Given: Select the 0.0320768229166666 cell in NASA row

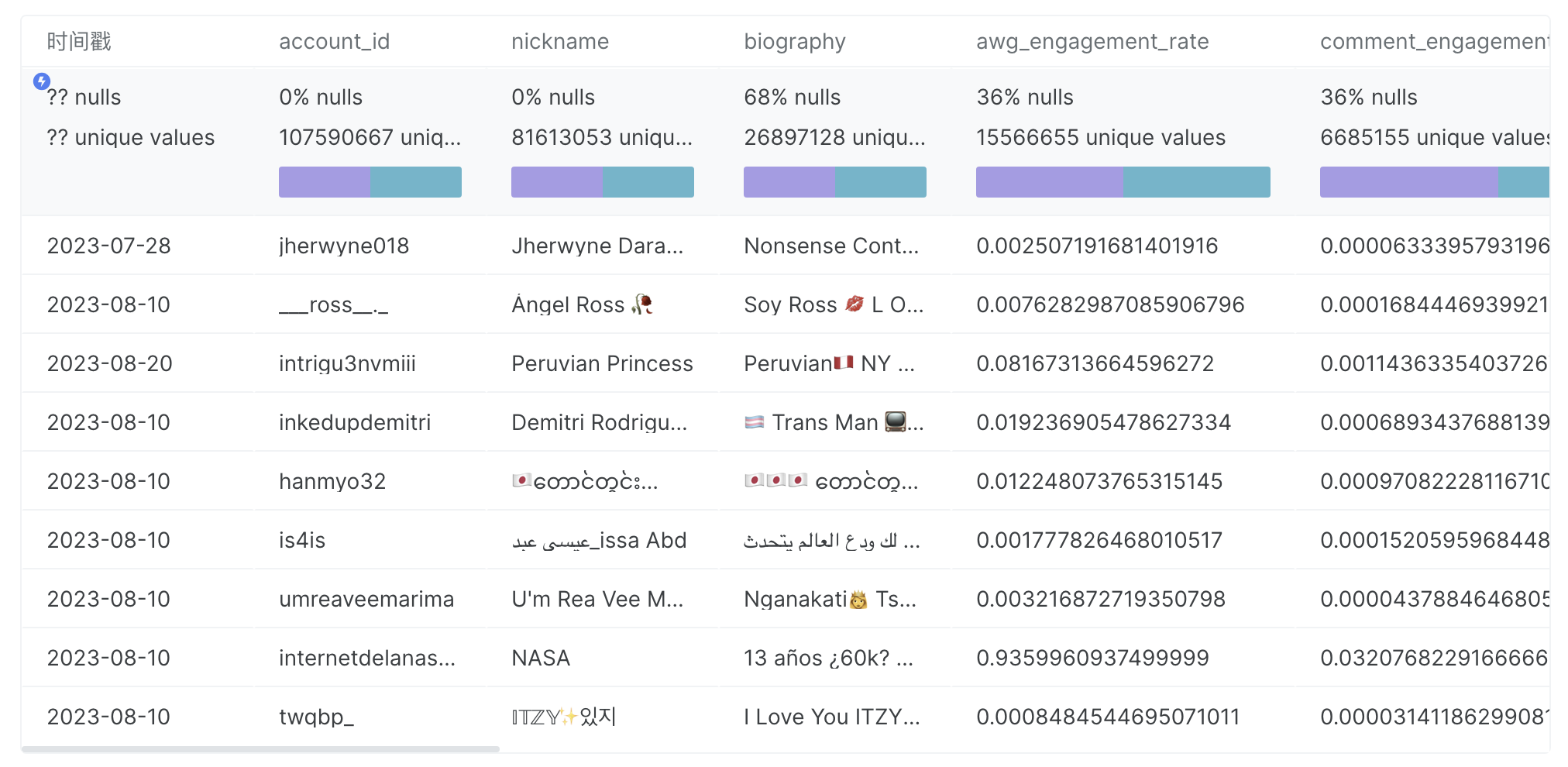Looking at the screenshot, I should coord(1435,658).
